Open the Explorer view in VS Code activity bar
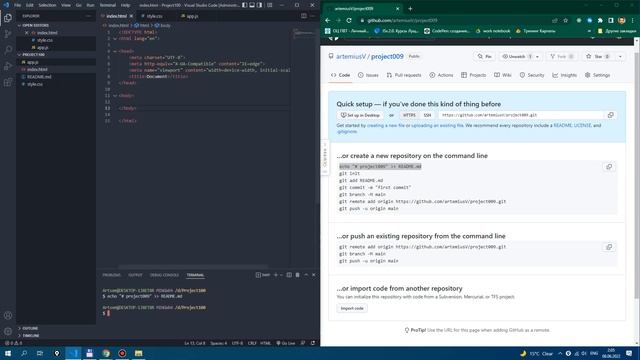 pos(8,18)
